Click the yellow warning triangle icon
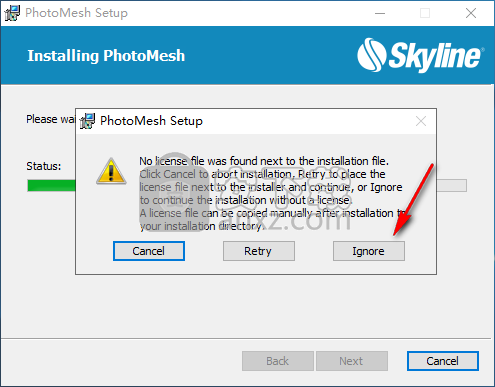The height and width of the screenshot is (387, 495). (111, 172)
